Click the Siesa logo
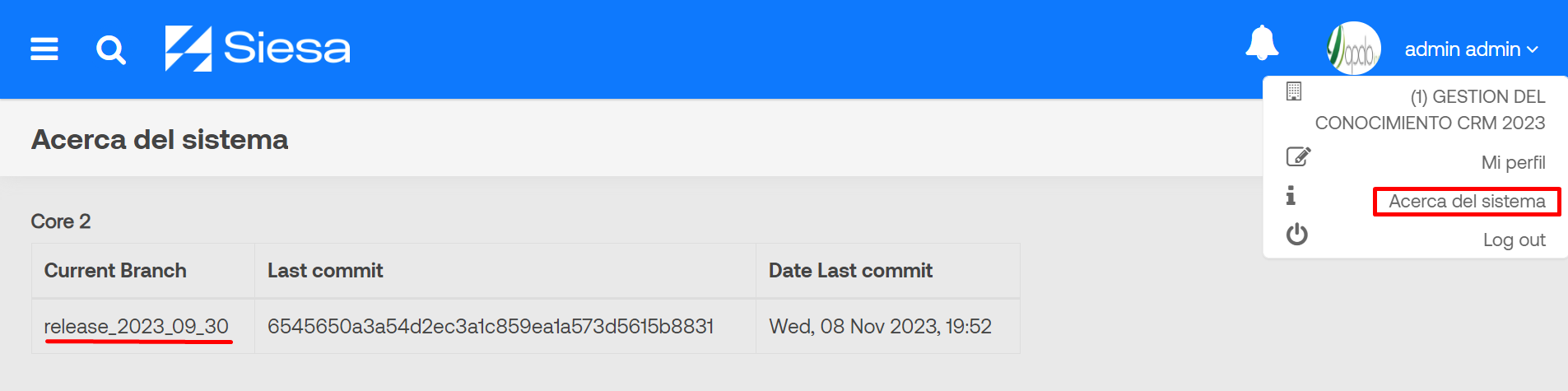1568x391 pixels. (258, 49)
